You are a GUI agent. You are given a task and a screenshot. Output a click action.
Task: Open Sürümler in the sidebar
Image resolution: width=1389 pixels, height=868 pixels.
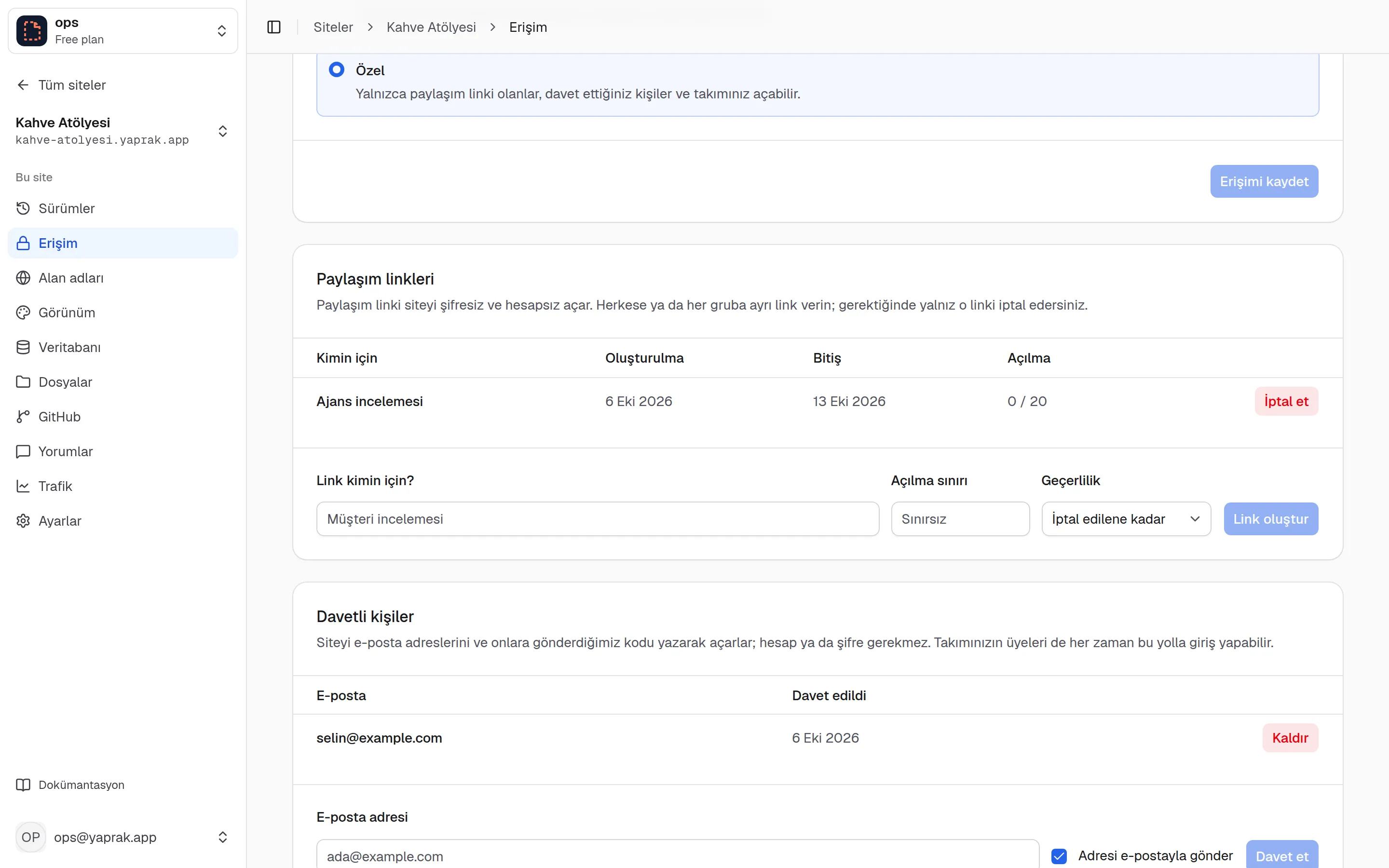(x=123, y=208)
